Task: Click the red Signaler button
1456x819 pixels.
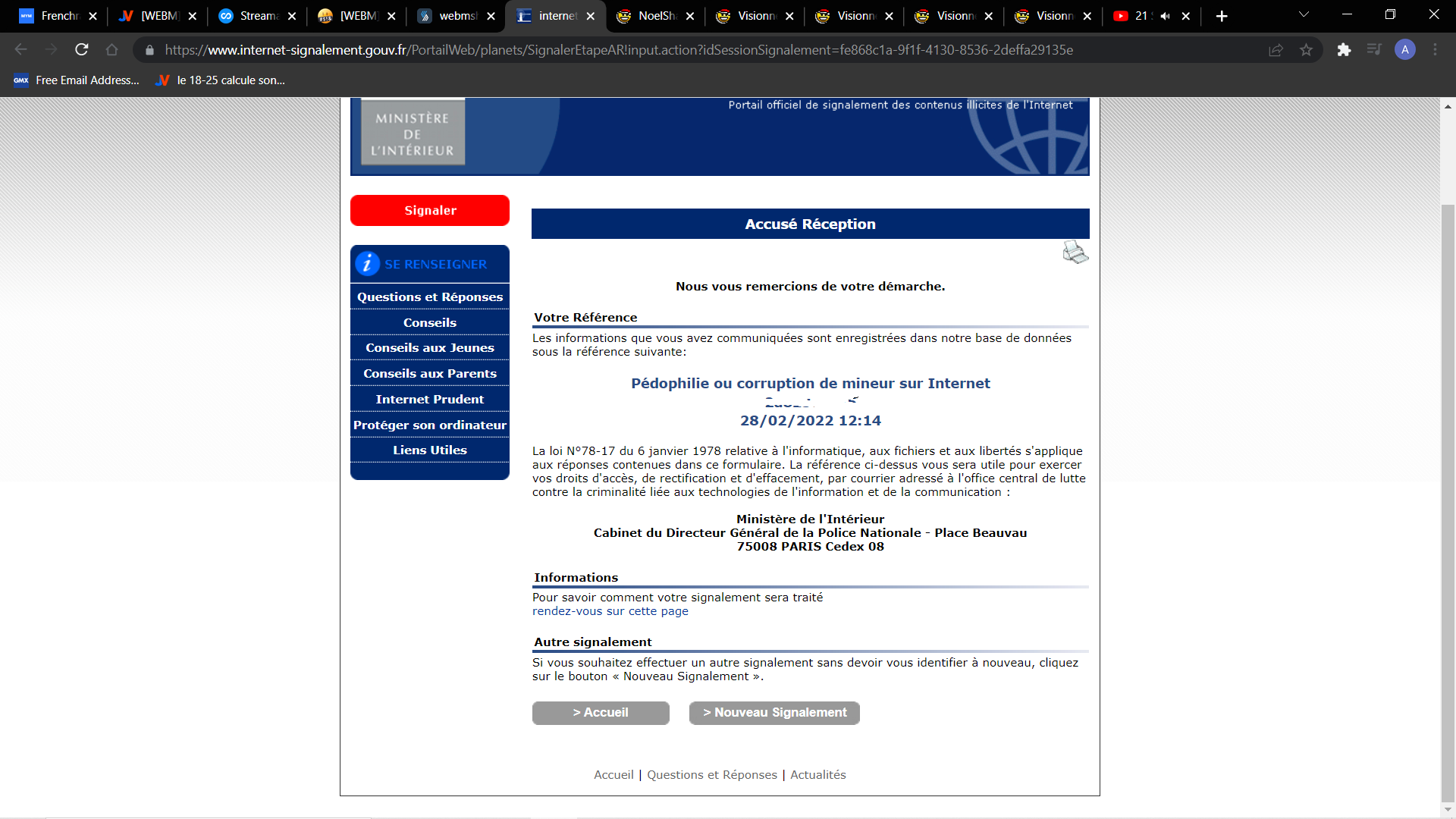Action: coord(430,210)
